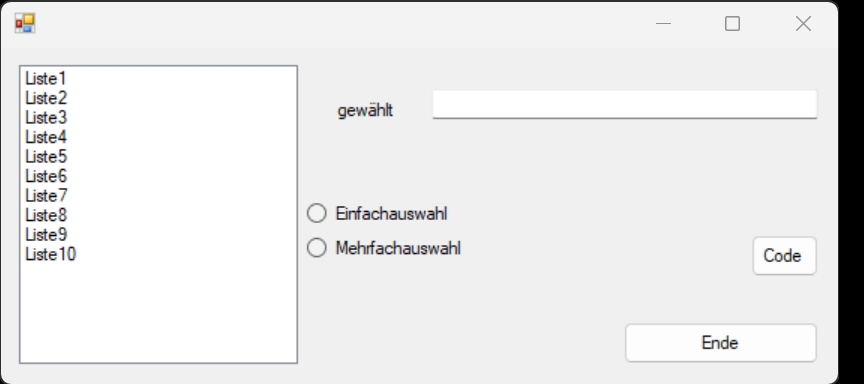The width and height of the screenshot is (864, 384).
Task: Click the application icon in title bar
Action: (25, 24)
